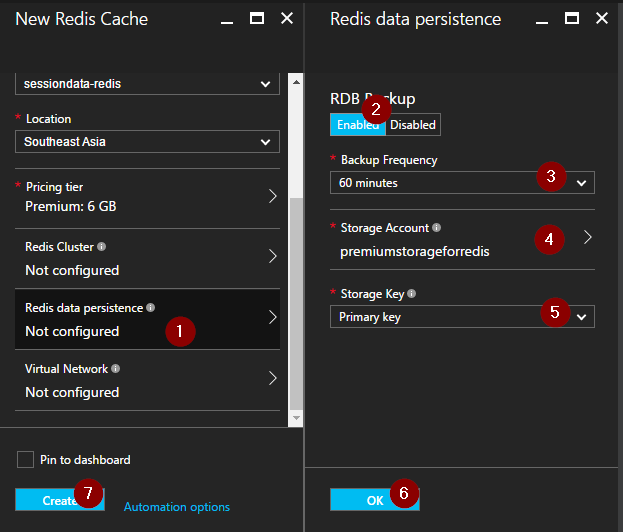Viewport: 623px width, 532px height.
Task: Click info icon next to Storage Key
Action: point(411,293)
